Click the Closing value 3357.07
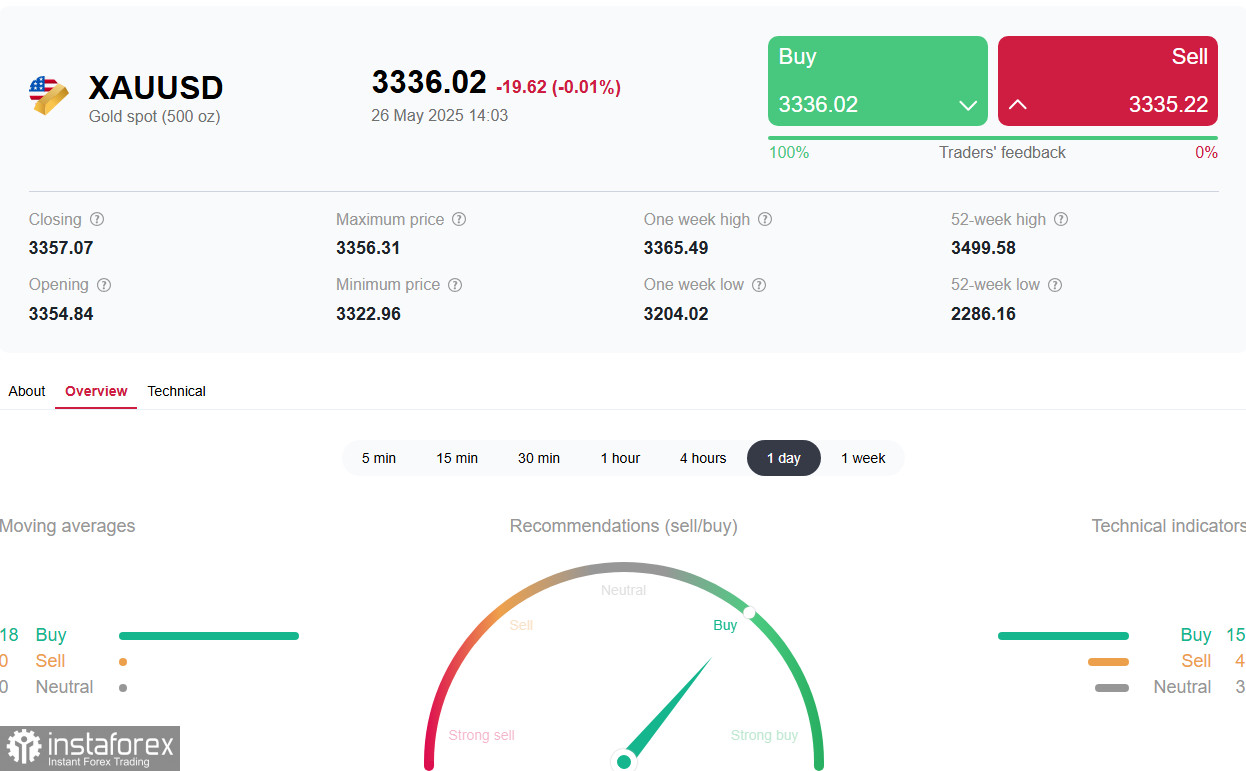The height and width of the screenshot is (771, 1246). pos(61,248)
